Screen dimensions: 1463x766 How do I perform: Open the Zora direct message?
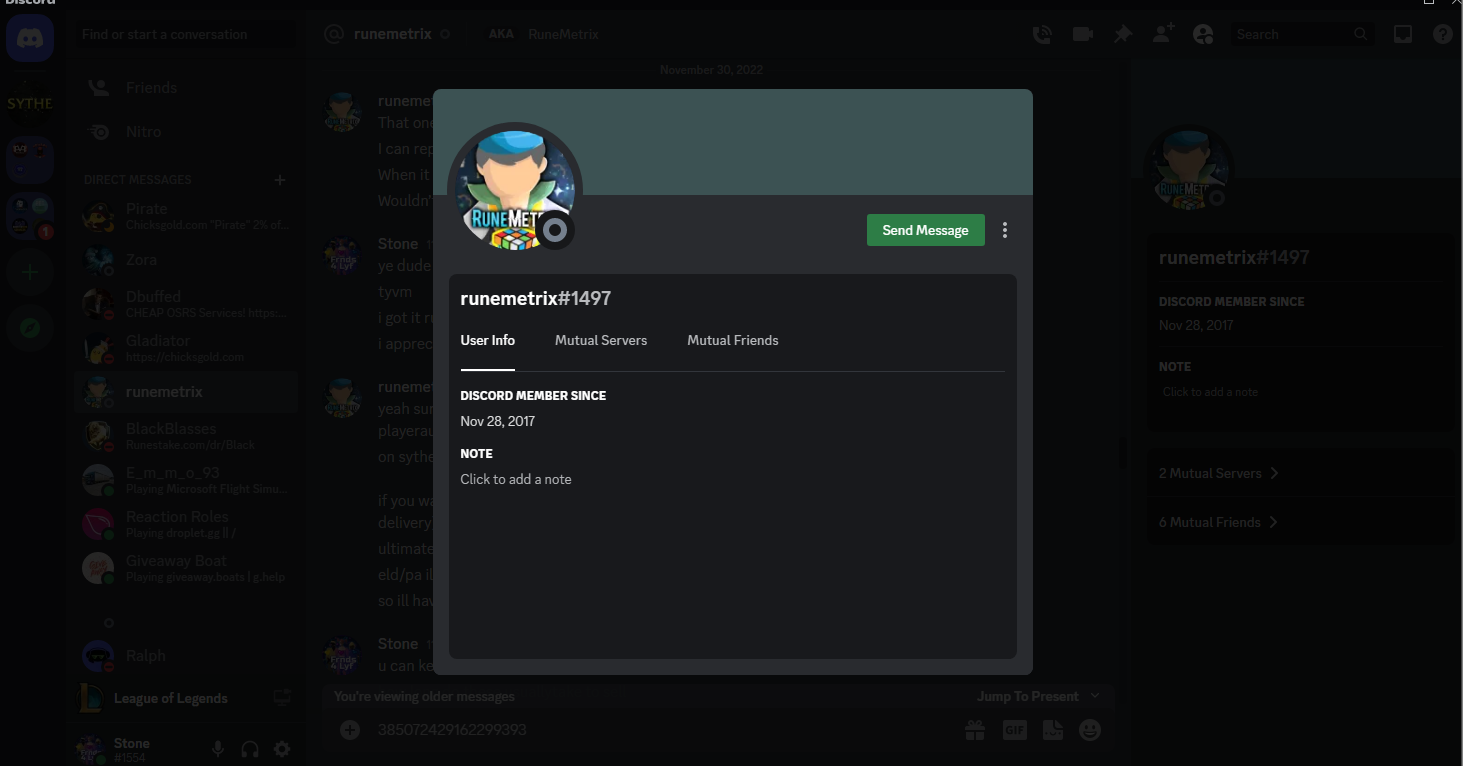pyautogui.click(x=187, y=260)
